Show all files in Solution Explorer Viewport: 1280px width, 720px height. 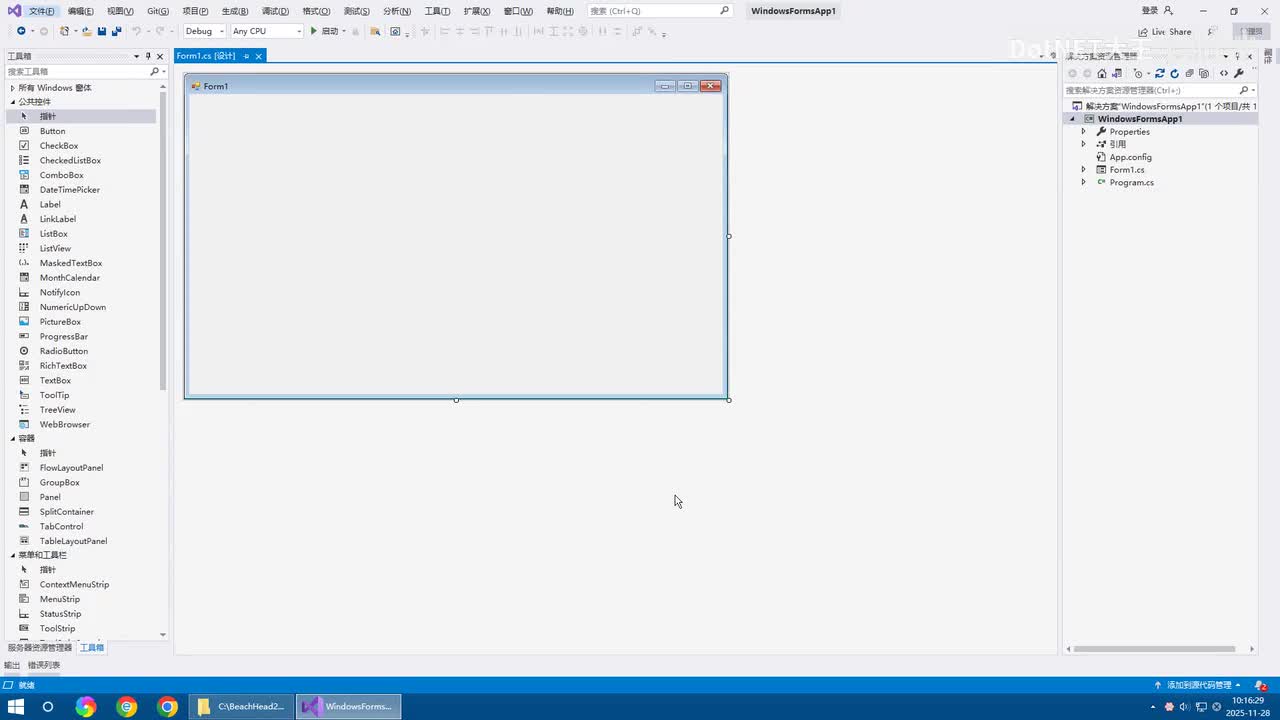(x=1204, y=73)
